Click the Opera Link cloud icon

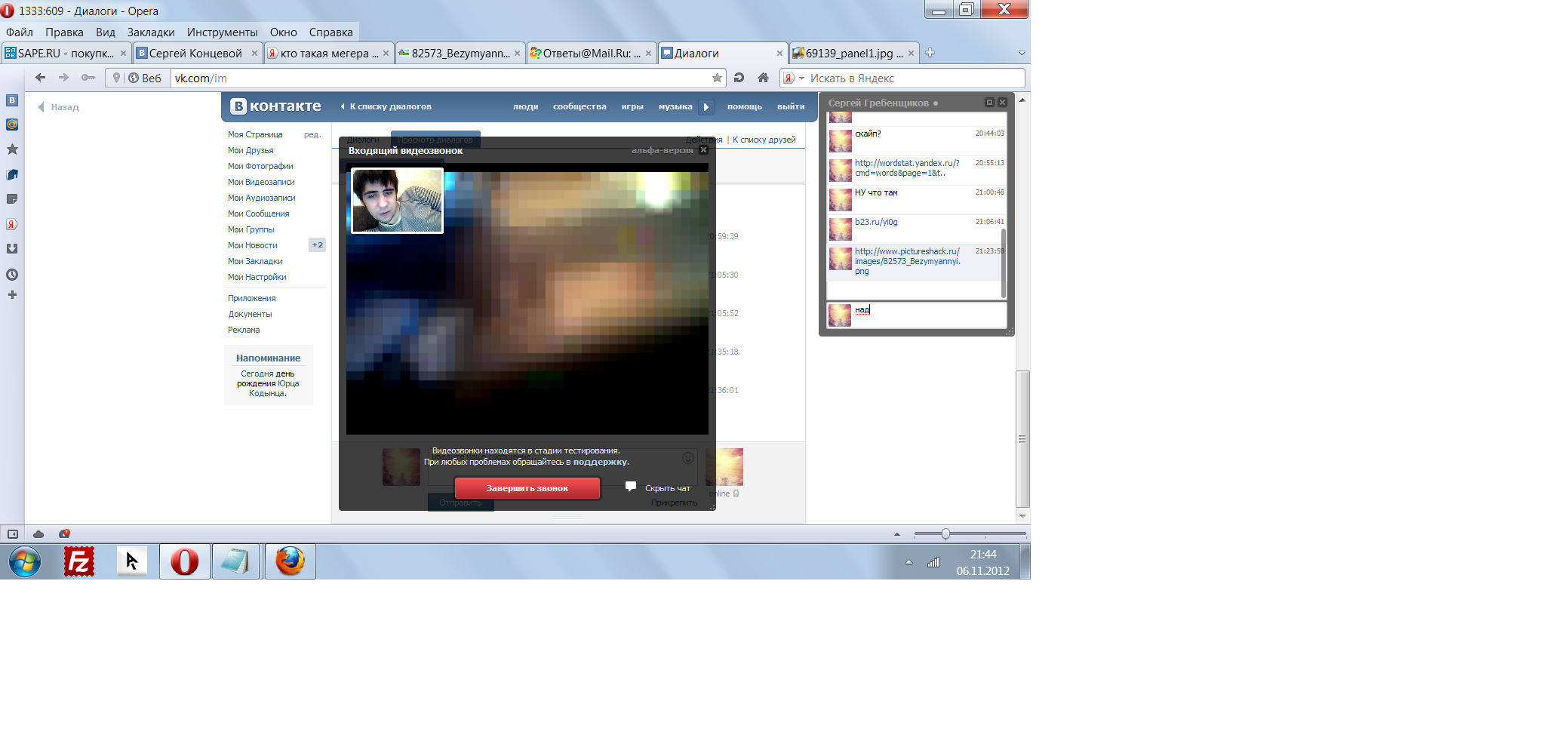click(38, 534)
